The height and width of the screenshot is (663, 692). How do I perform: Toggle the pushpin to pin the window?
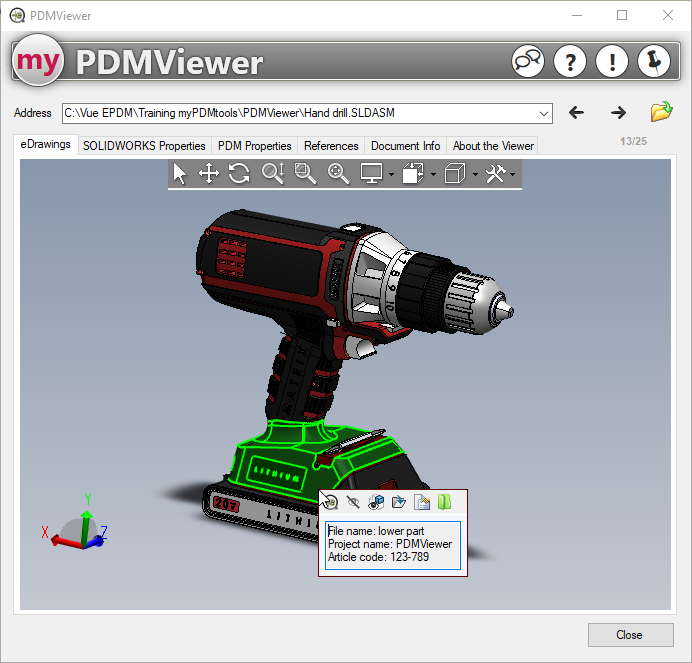tap(654, 62)
